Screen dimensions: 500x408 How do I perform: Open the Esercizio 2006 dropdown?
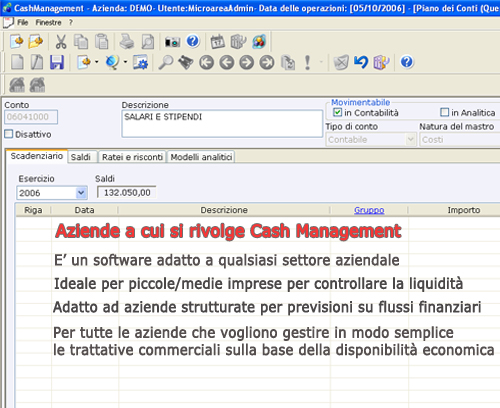coord(81,193)
